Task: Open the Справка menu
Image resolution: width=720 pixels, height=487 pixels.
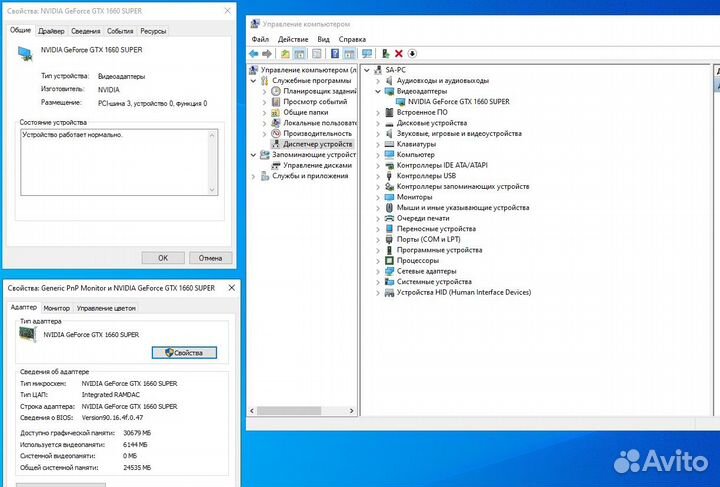Action: click(352, 39)
